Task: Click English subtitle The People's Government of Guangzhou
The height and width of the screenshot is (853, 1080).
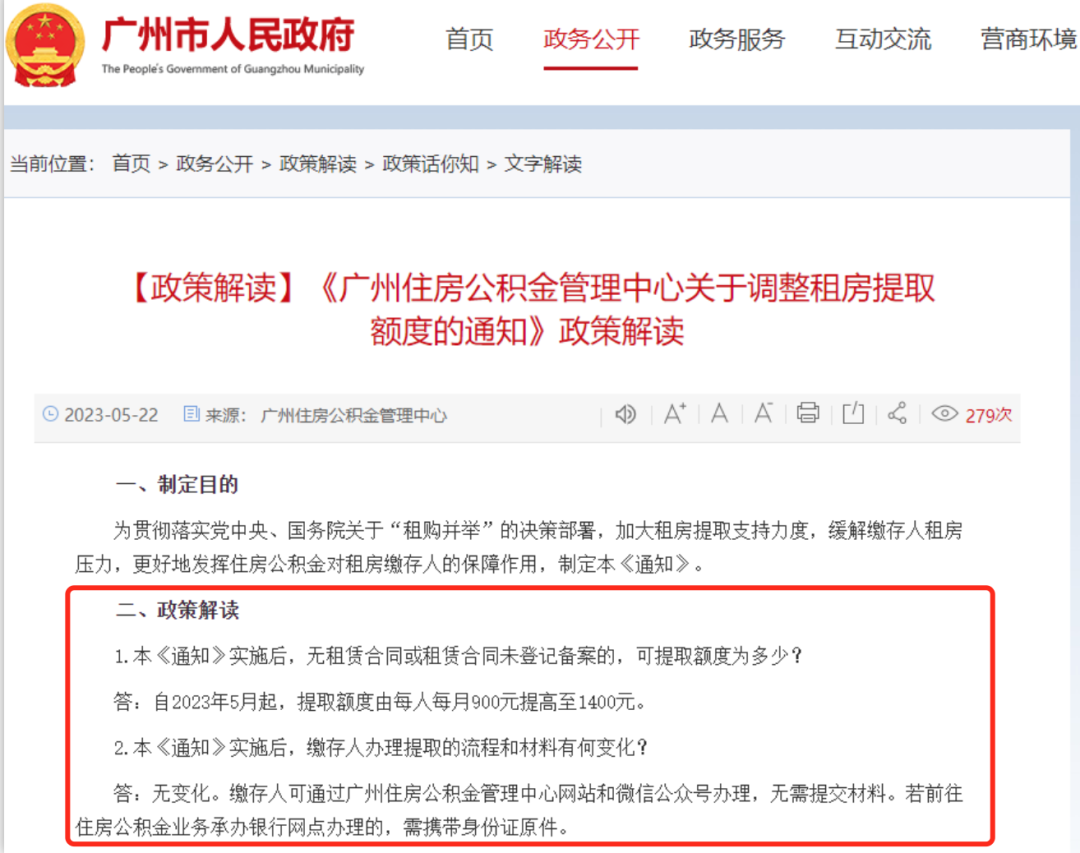Action: click(x=233, y=69)
